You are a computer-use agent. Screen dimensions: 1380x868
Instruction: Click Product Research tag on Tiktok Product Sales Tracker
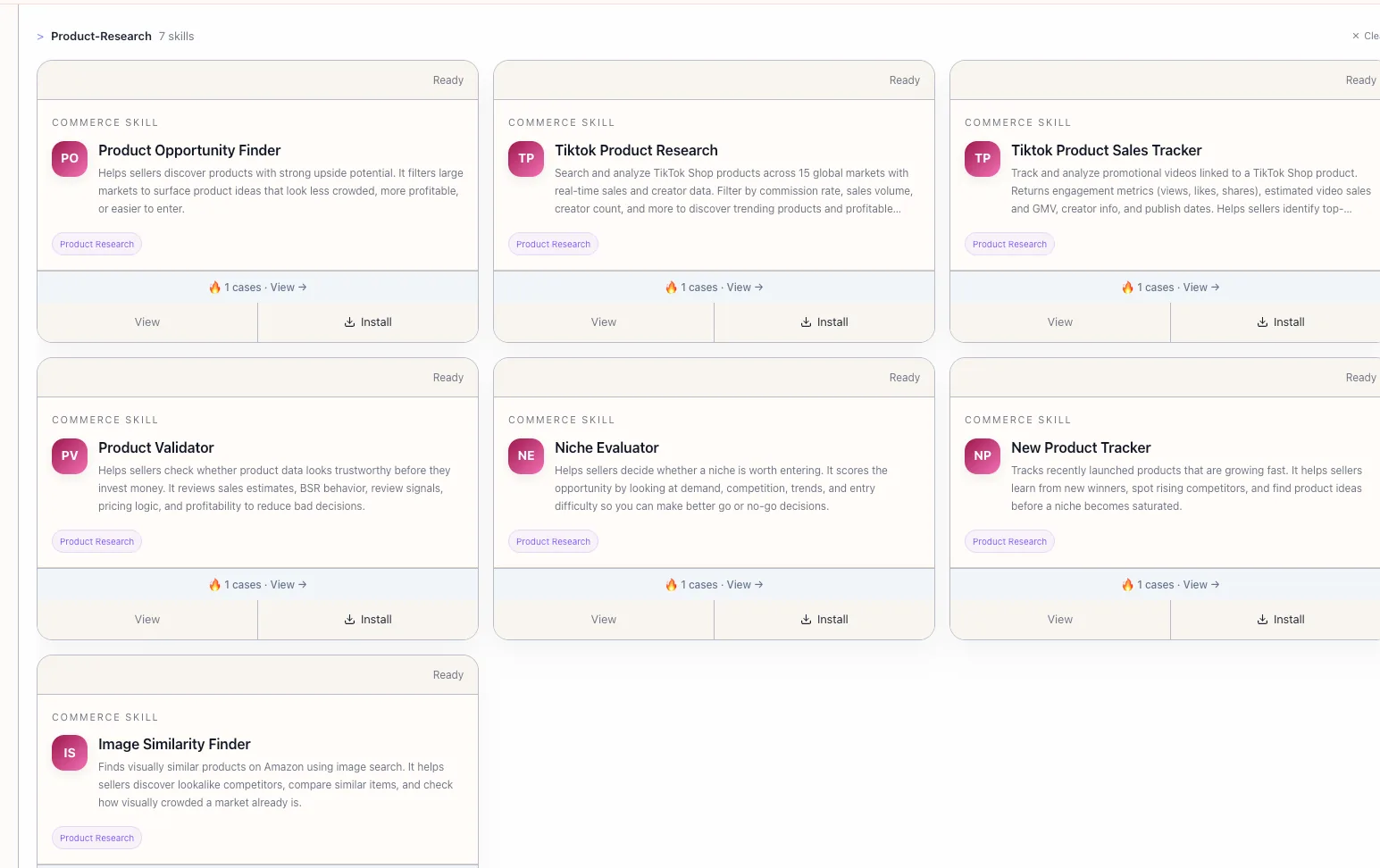(1009, 245)
